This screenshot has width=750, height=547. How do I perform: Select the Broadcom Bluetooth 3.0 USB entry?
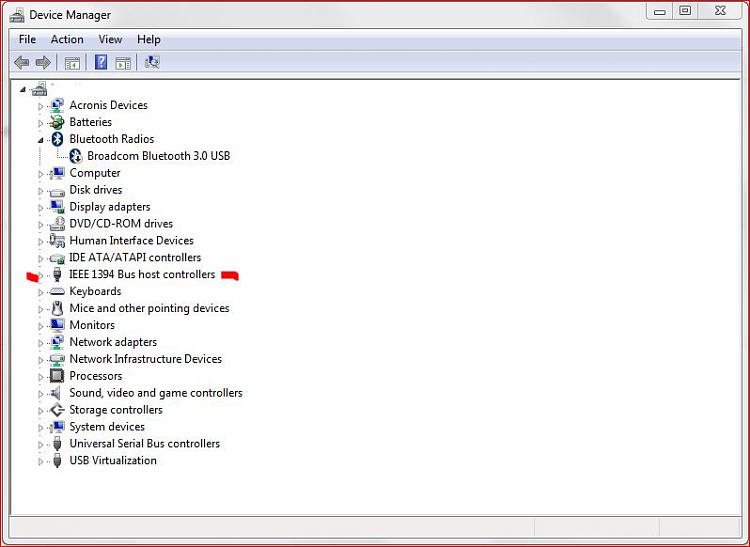(158, 156)
